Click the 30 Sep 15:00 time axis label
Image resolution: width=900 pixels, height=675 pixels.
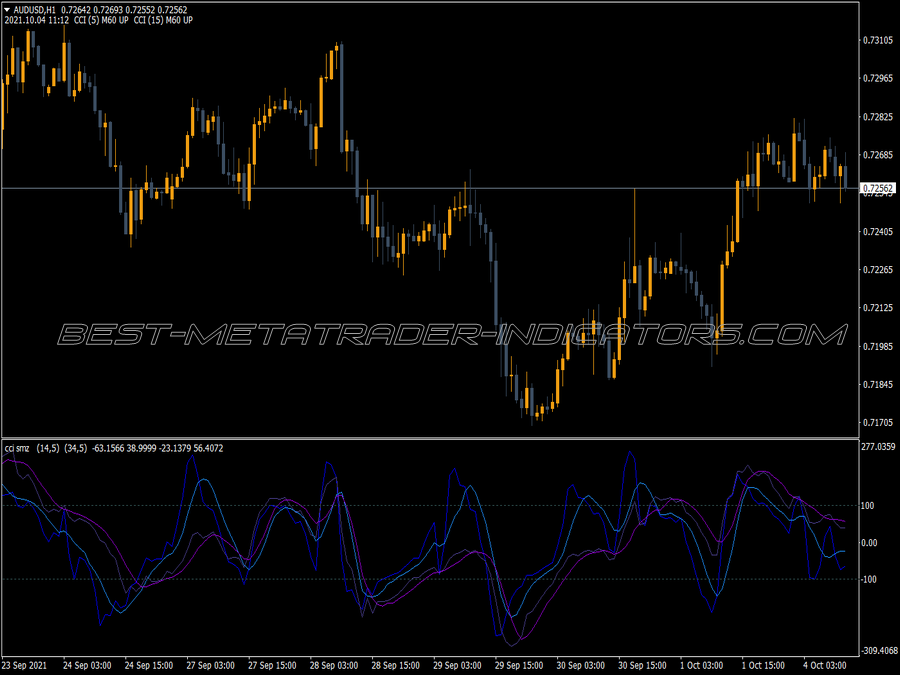642,666
